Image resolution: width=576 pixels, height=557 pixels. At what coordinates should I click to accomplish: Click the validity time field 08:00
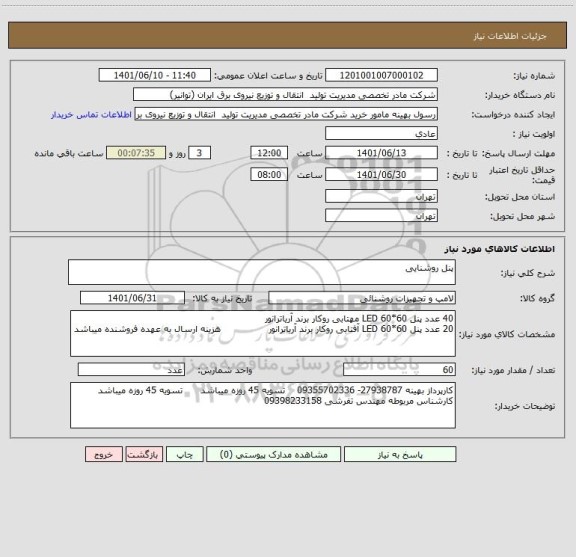(x=269, y=175)
